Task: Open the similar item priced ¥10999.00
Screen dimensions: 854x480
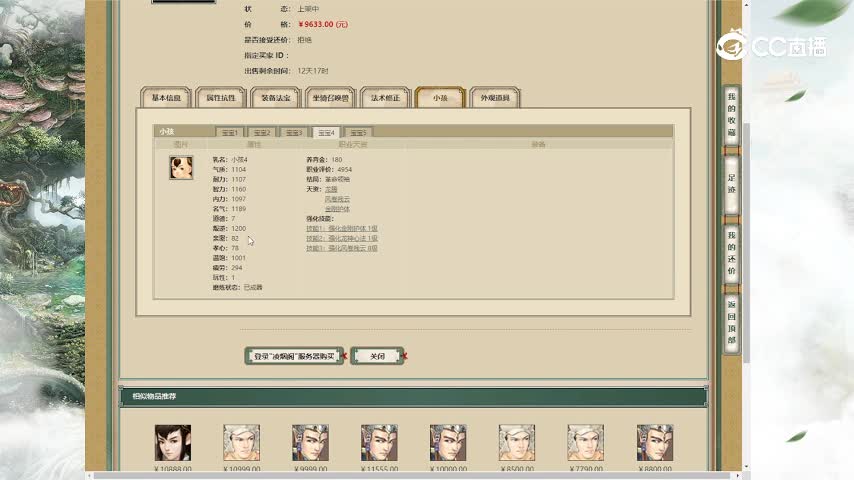Action: point(241,443)
